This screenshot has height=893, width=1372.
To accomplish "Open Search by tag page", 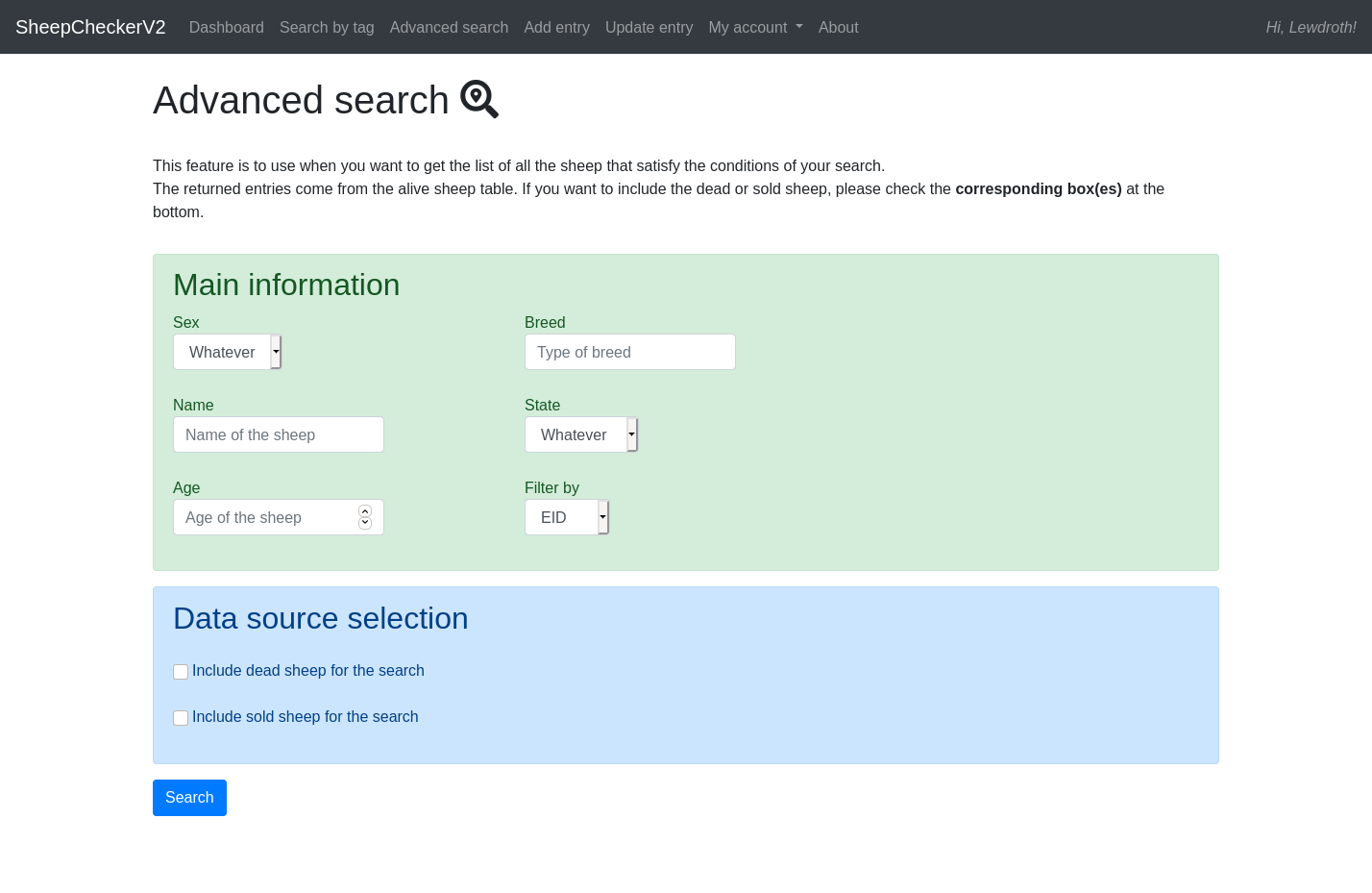I will (327, 27).
